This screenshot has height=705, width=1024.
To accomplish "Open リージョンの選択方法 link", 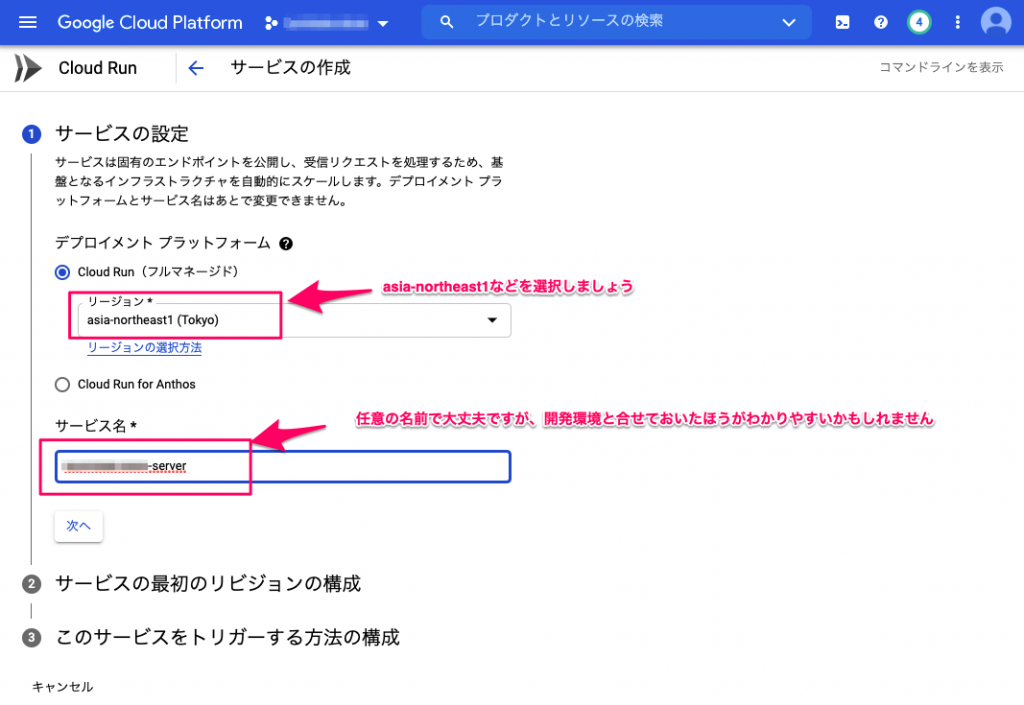I will [x=144, y=347].
